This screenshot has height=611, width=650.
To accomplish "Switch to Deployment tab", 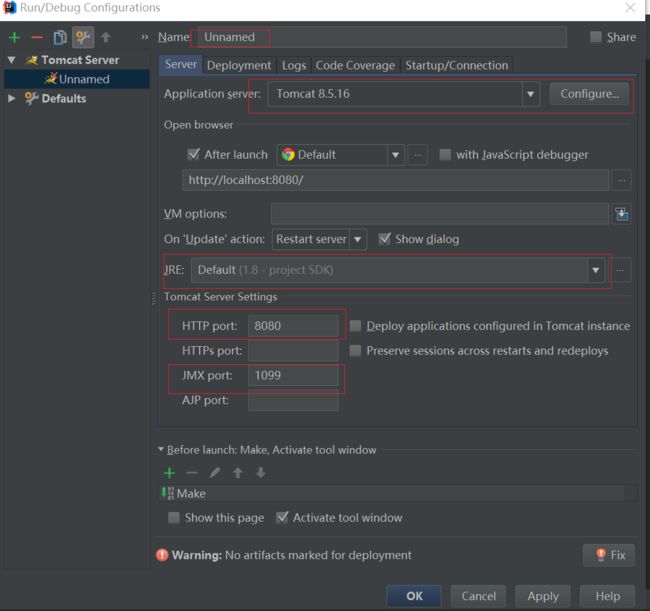I will click(x=239, y=65).
